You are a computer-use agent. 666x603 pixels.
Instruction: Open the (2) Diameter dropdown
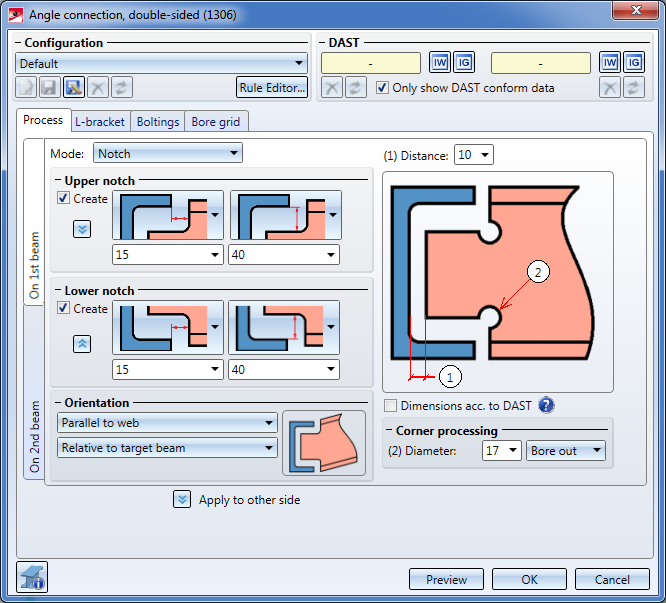502,451
